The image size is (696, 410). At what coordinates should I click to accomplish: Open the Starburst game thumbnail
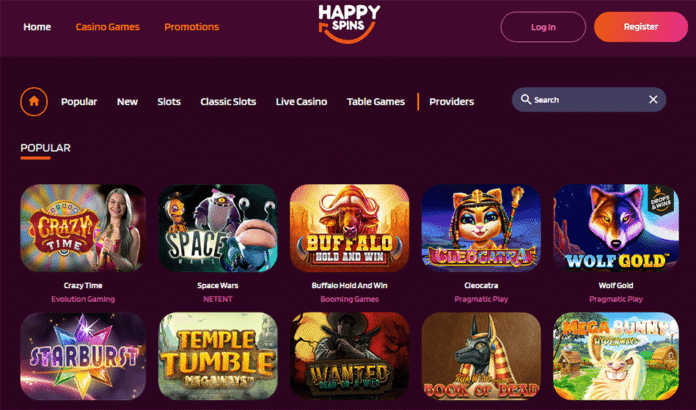[x=83, y=356]
